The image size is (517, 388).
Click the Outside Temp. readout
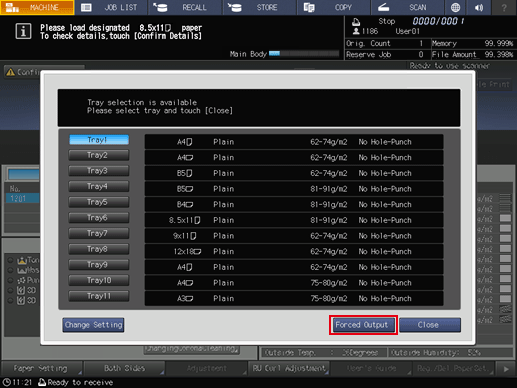[323, 352]
